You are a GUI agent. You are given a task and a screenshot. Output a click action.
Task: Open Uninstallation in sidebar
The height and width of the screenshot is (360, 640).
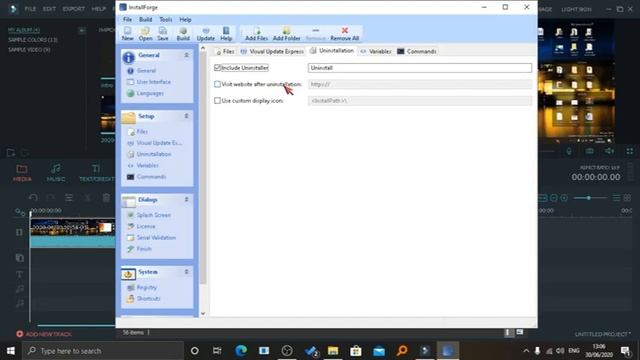(x=149, y=154)
